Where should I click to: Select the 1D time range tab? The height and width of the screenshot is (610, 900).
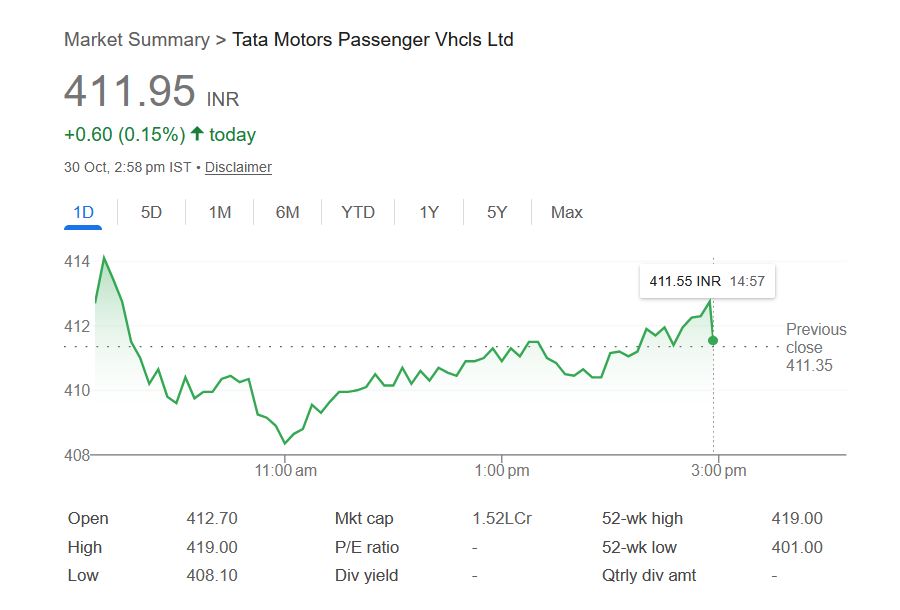tap(83, 212)
